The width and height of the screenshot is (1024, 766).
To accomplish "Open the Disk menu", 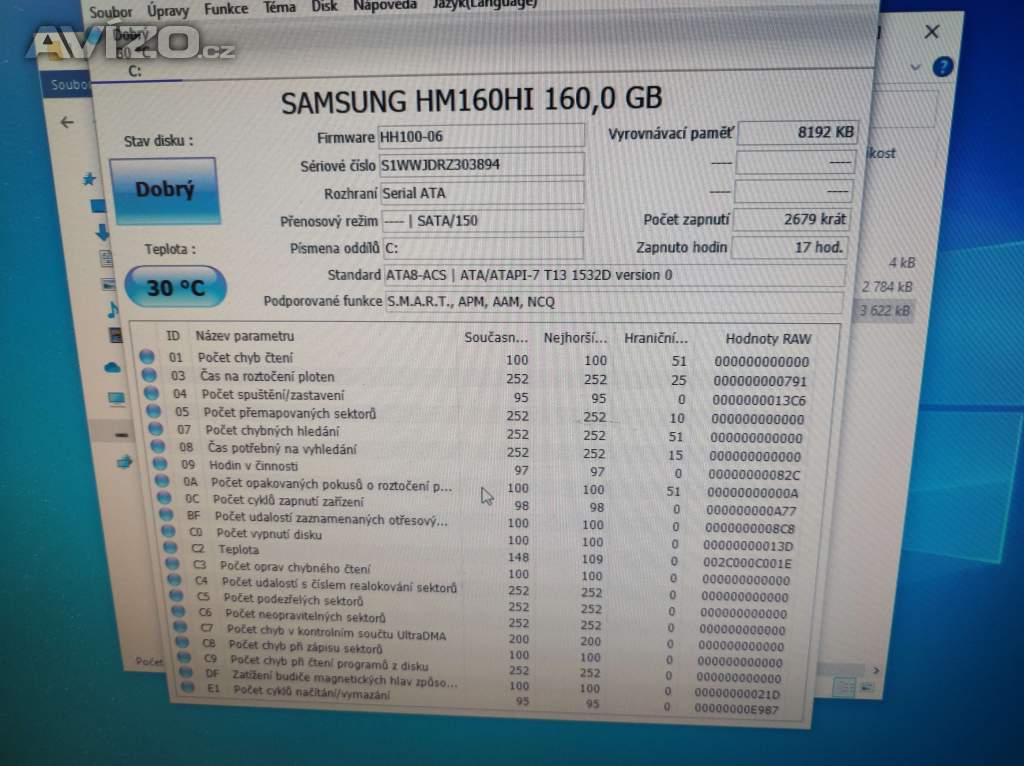I will (325, 7).
